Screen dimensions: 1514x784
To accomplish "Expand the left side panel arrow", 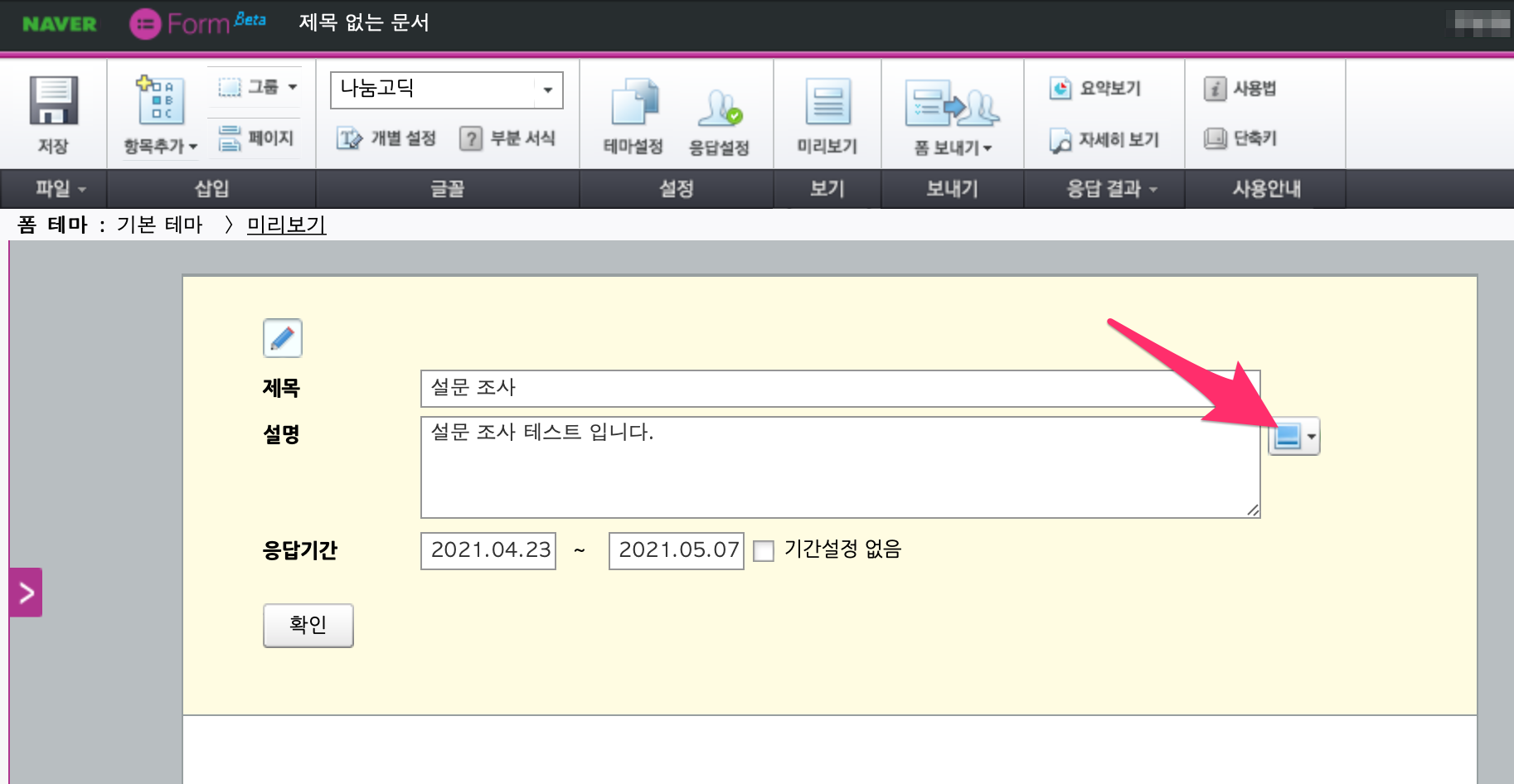I will (x=26, y=592).
